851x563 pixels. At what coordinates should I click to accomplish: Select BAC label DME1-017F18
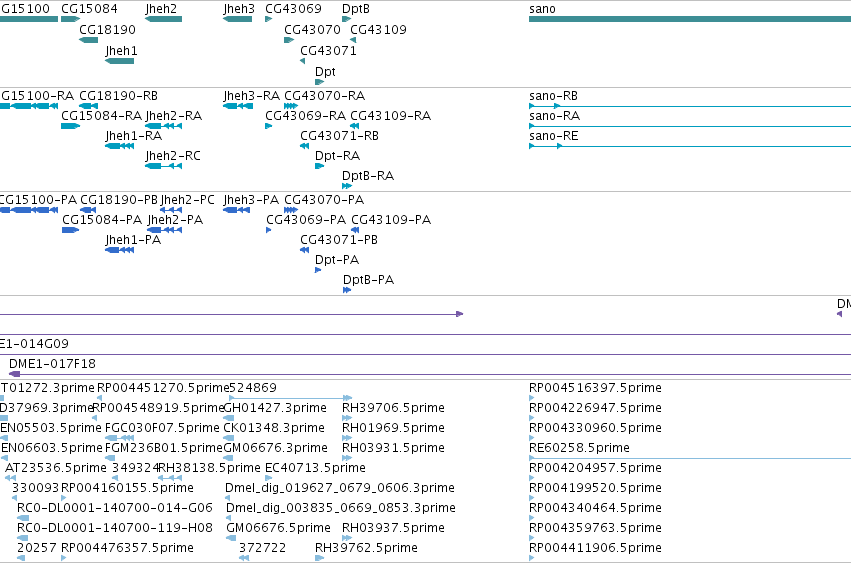click(52, 364)
